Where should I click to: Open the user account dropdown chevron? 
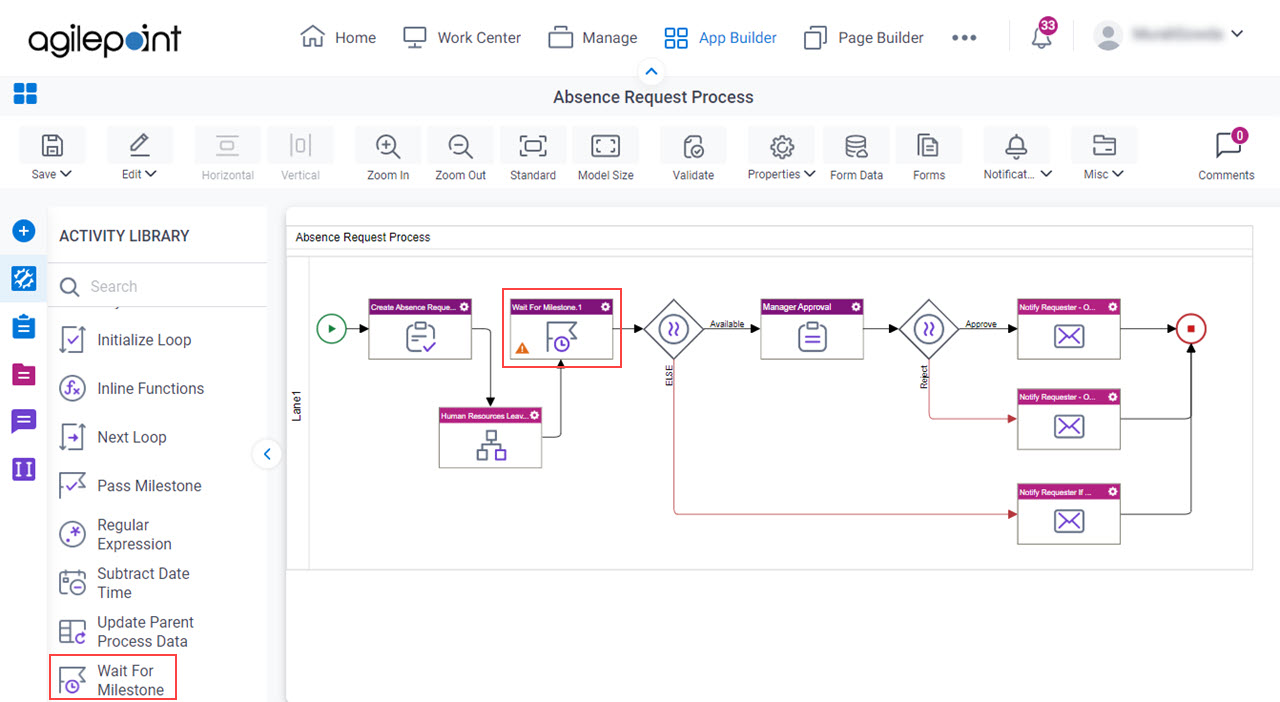pyautogui.click(x=1237, y=34)
